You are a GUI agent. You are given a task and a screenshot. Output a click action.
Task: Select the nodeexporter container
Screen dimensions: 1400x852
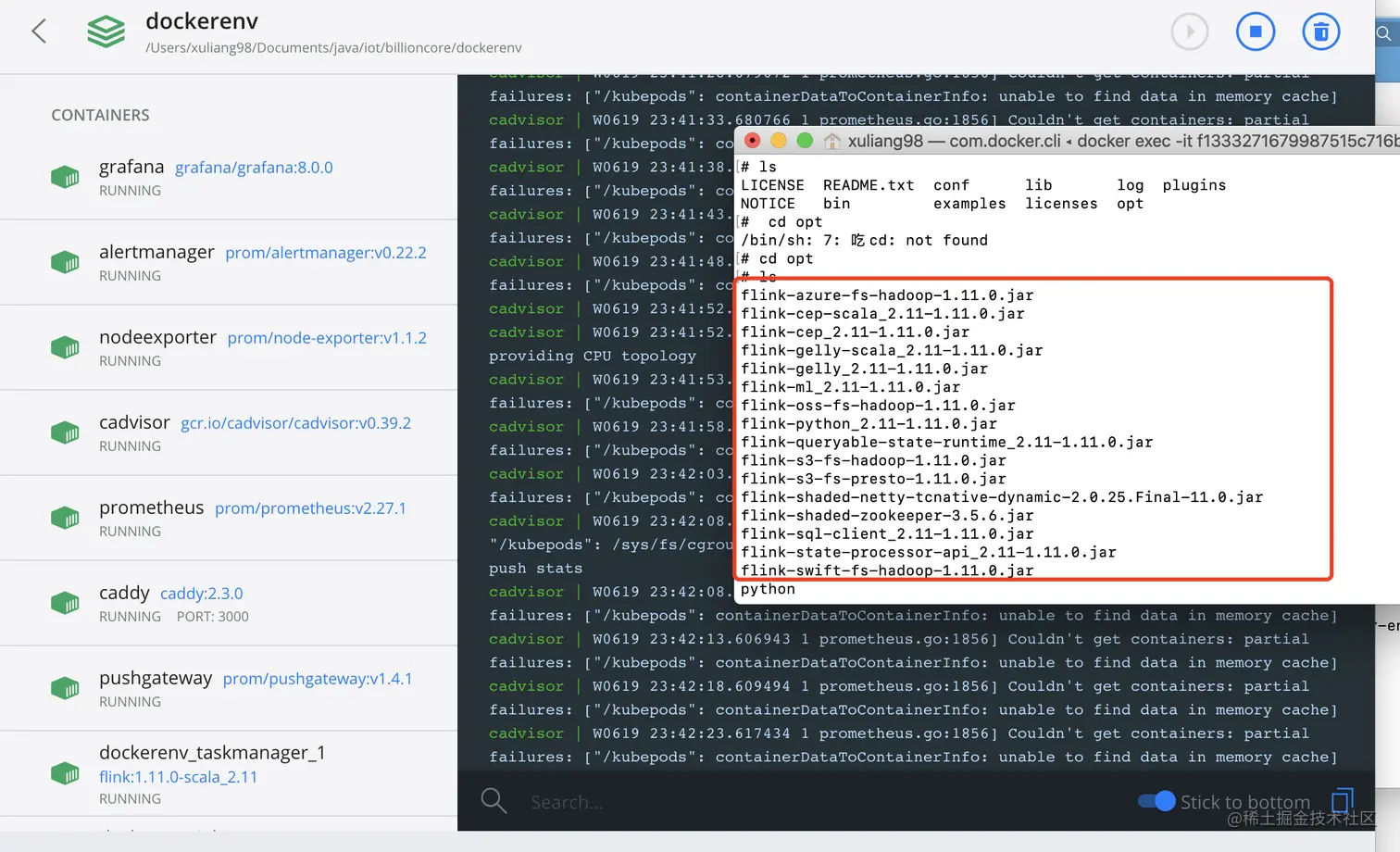tap(229, 347)
